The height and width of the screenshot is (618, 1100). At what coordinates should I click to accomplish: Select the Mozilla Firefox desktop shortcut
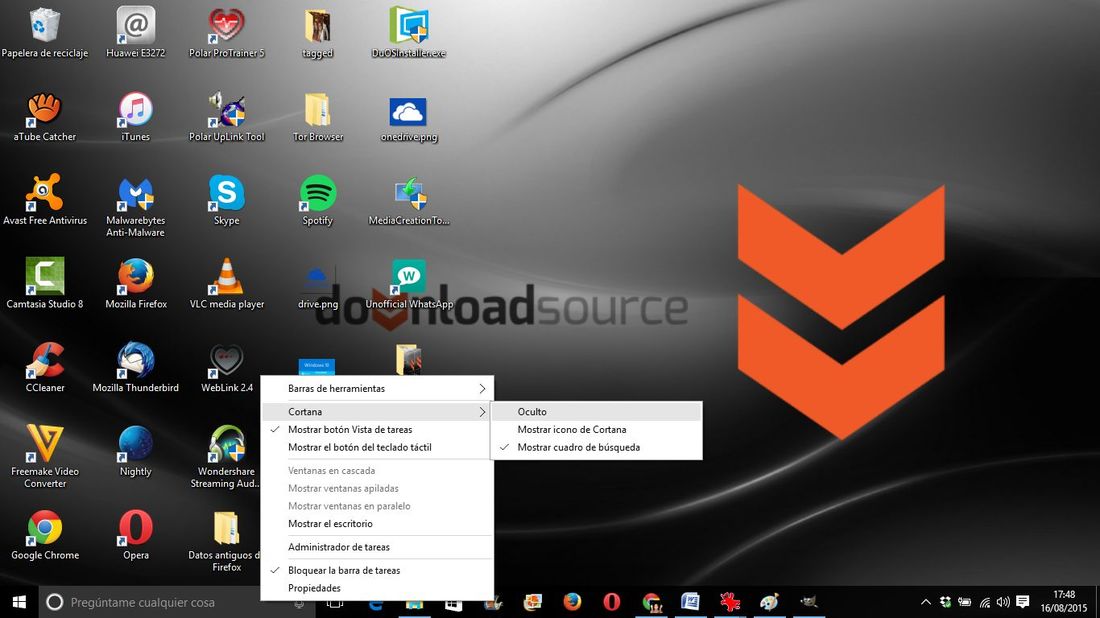pyautogui.click(x=135, y=283)
